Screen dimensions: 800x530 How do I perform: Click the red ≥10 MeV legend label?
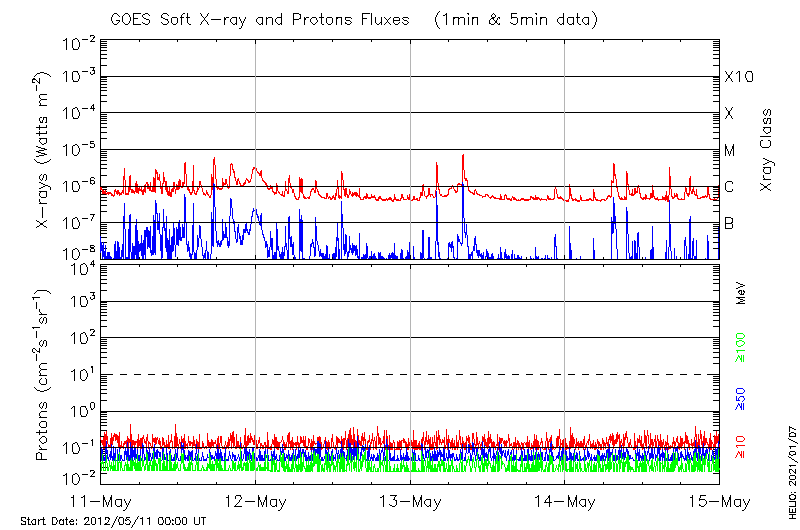pyautogui.click(x=741, y=448)
